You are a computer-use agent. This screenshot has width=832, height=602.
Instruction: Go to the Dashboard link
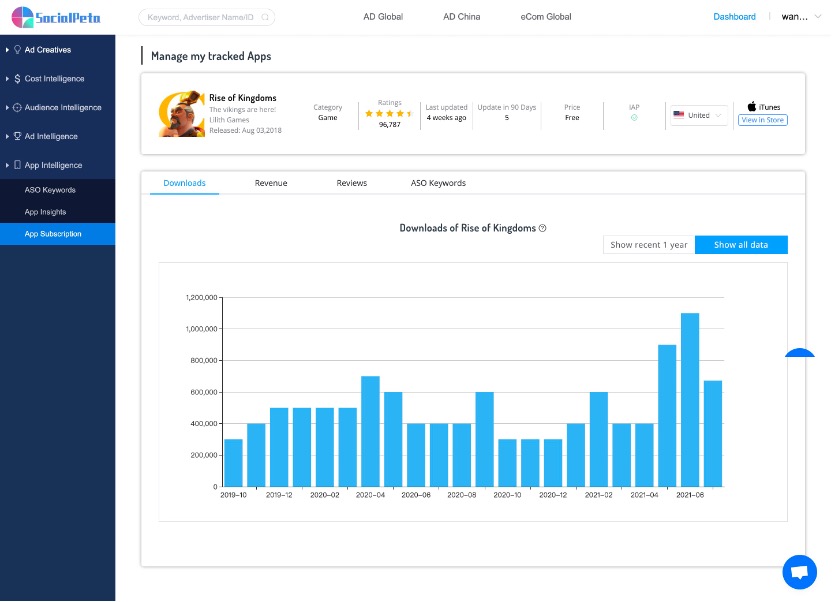point(734,17)
